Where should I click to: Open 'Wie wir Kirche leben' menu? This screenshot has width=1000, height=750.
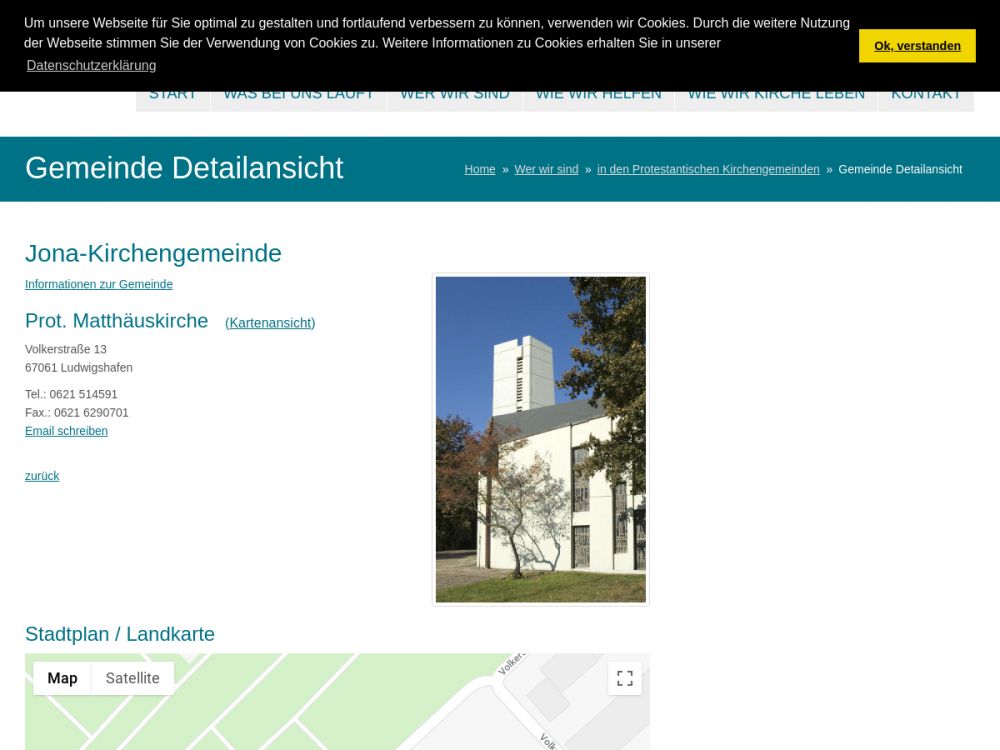click(776, 98)
